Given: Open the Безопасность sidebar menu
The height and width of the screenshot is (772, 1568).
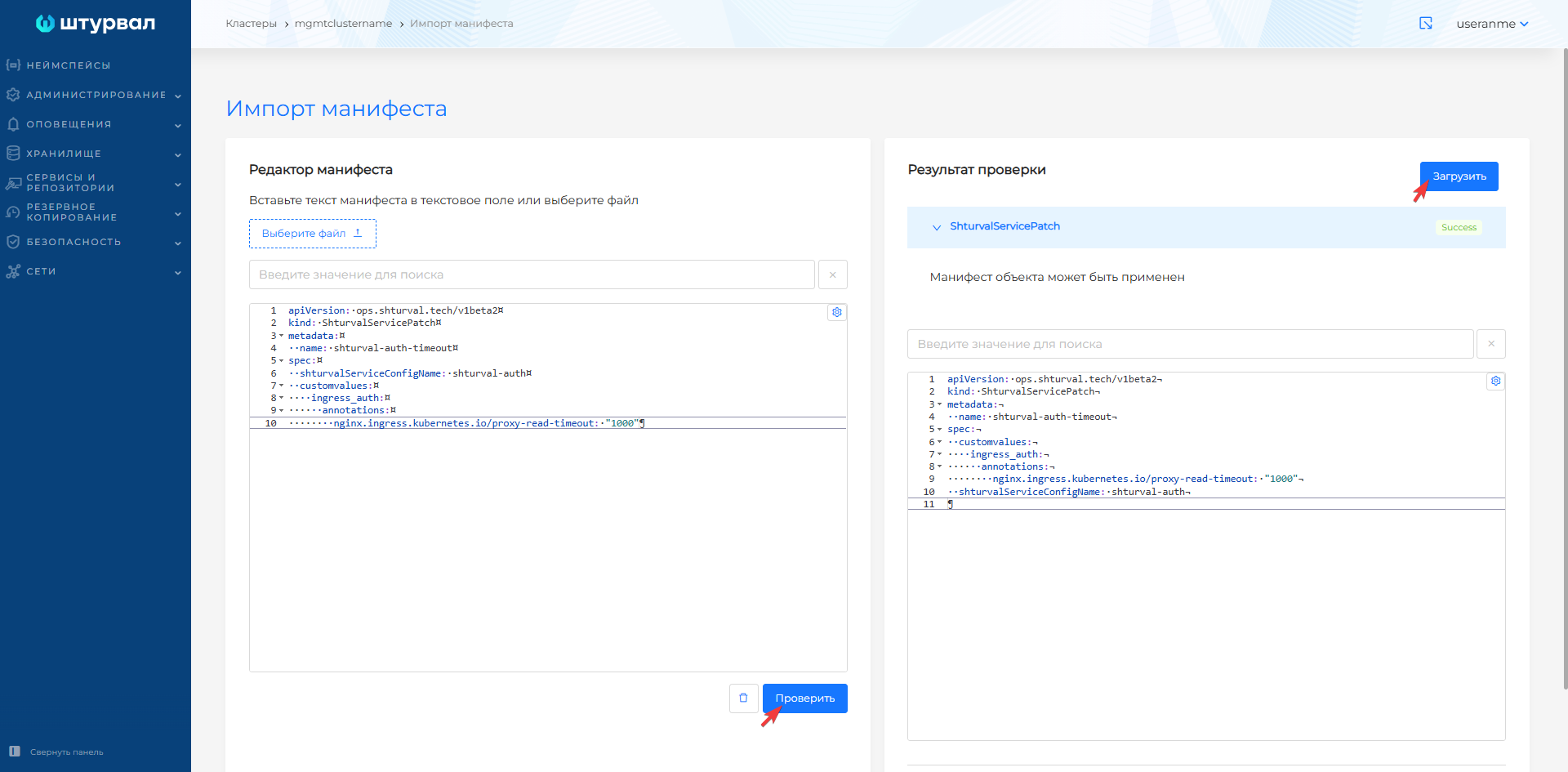Looking at the screenshot, I should pyautogui.click(x=96, y=242).
